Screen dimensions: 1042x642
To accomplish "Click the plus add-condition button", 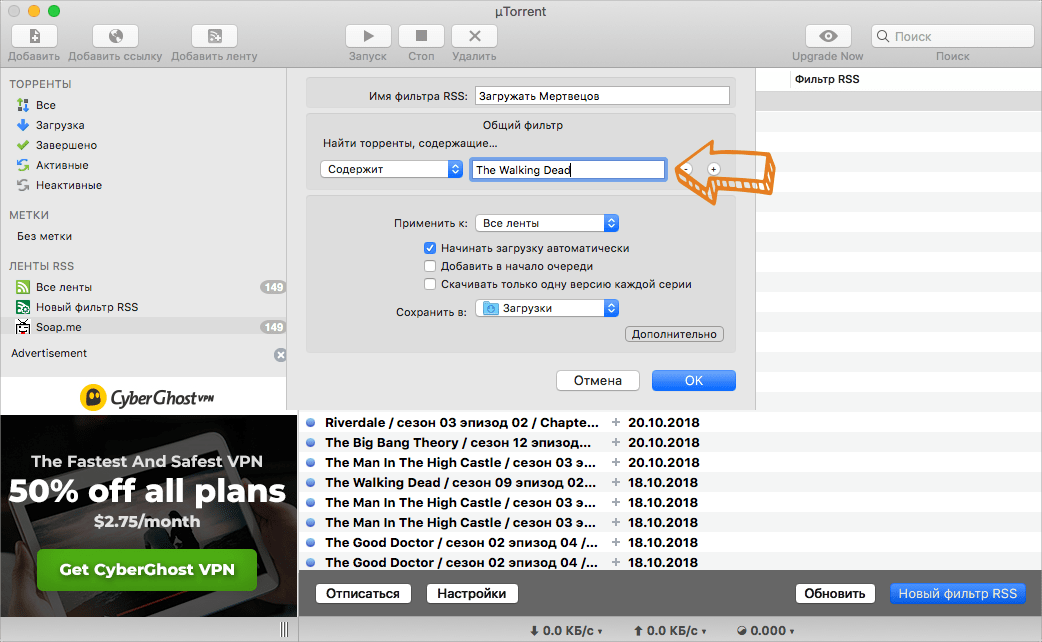I will pyautogui.click(x=713, y=169).
